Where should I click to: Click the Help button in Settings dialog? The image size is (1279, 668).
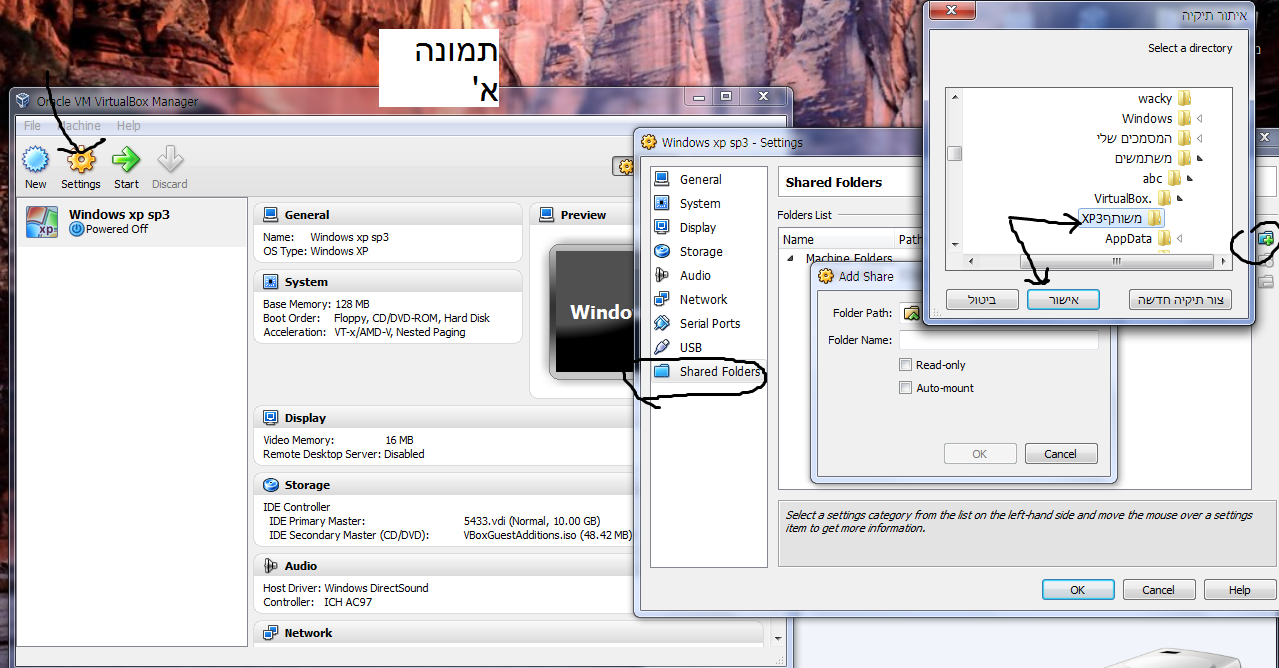[x=1240, y=590]
